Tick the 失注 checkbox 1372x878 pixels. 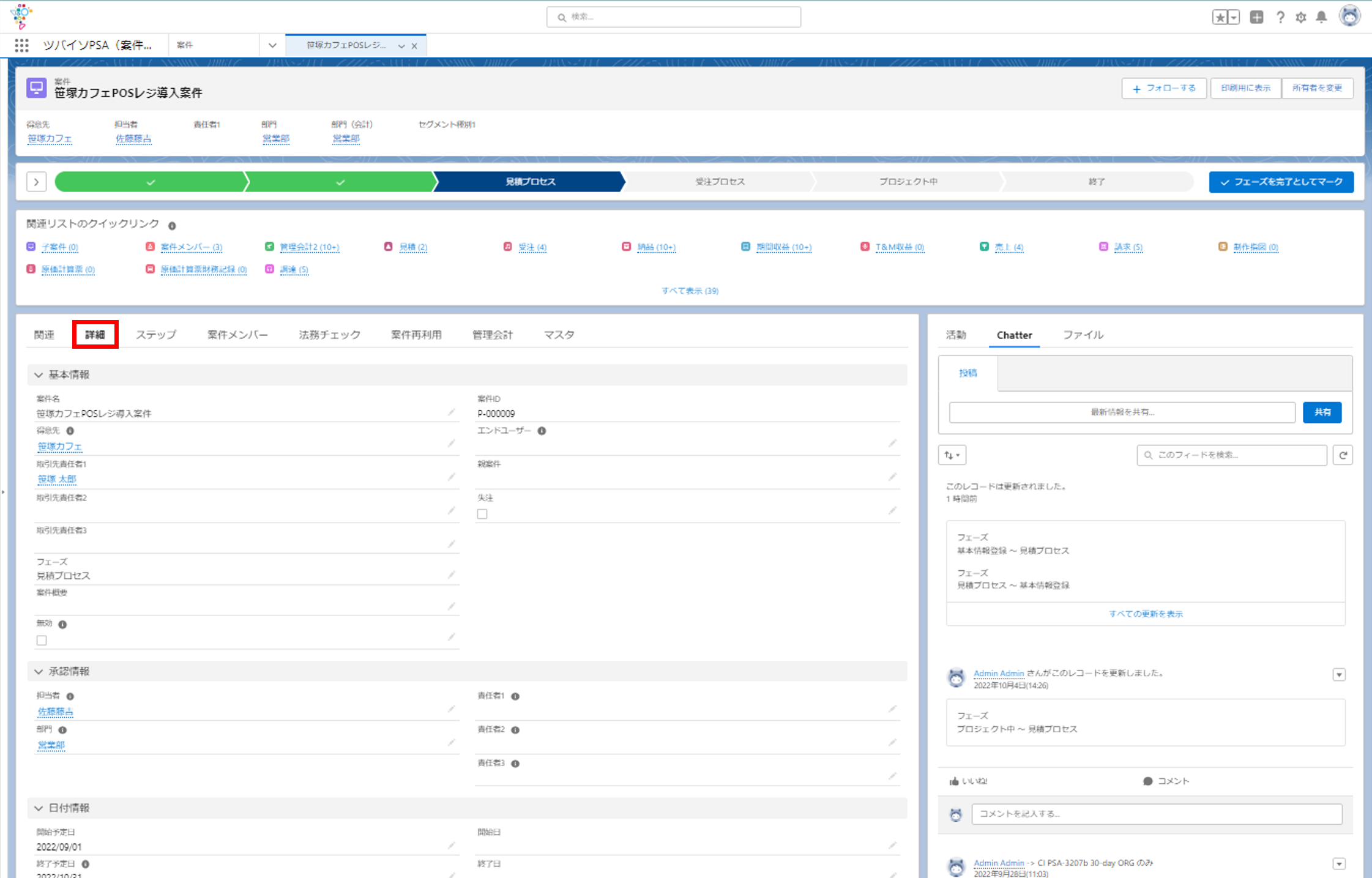[x=482, y=514]
